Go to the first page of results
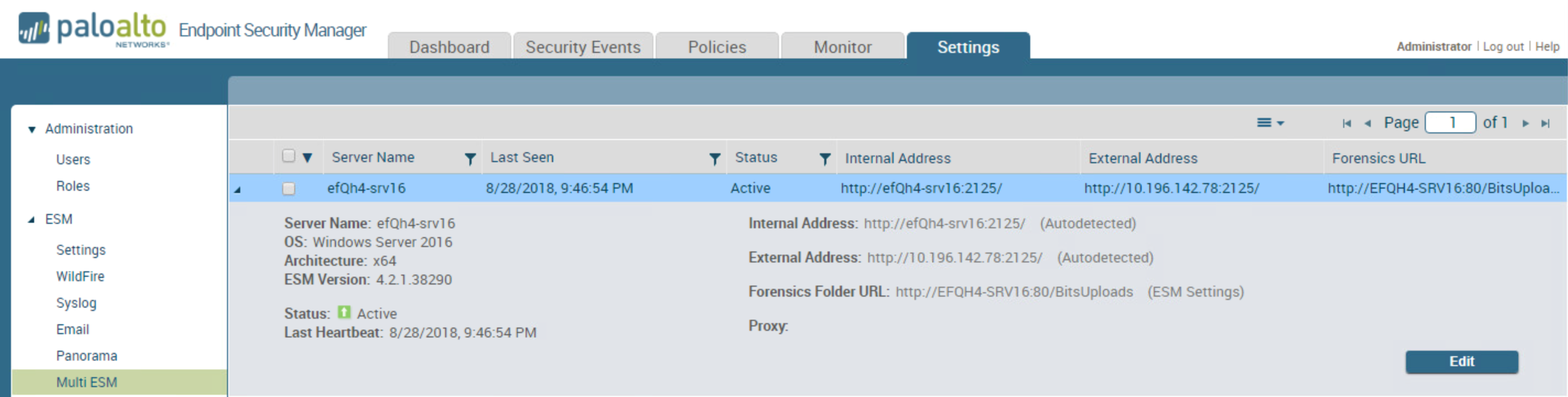 tap(1347, 124)
